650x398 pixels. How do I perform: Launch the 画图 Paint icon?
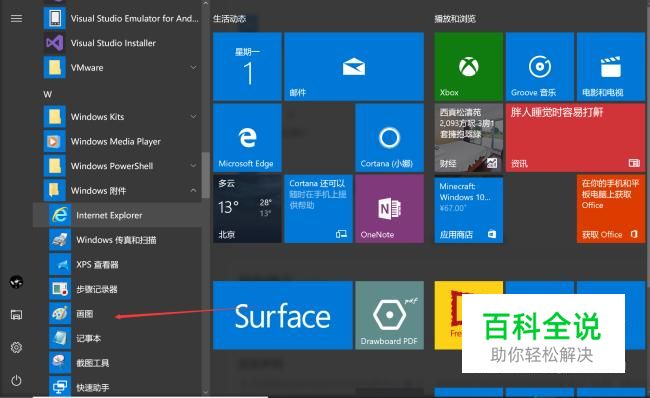[60, 313]
